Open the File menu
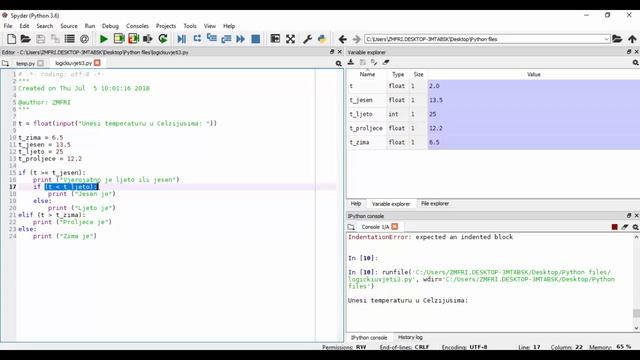Screen dimensions: 640x360 click(8, 26)
